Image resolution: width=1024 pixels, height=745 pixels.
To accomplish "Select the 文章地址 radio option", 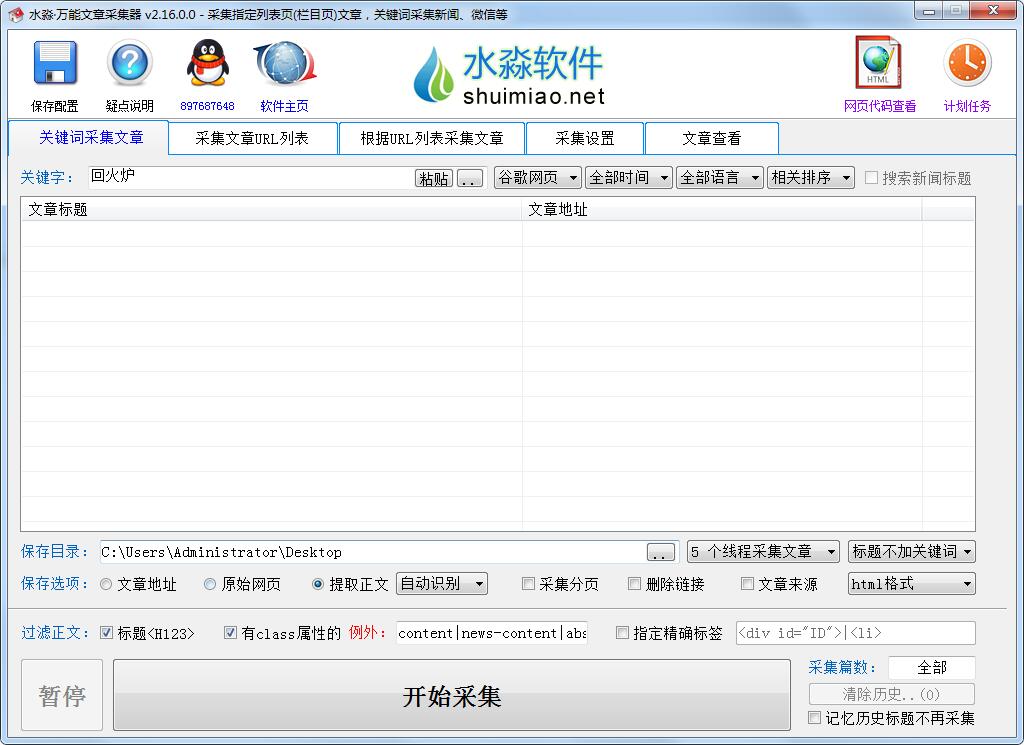I will [106, 584].
